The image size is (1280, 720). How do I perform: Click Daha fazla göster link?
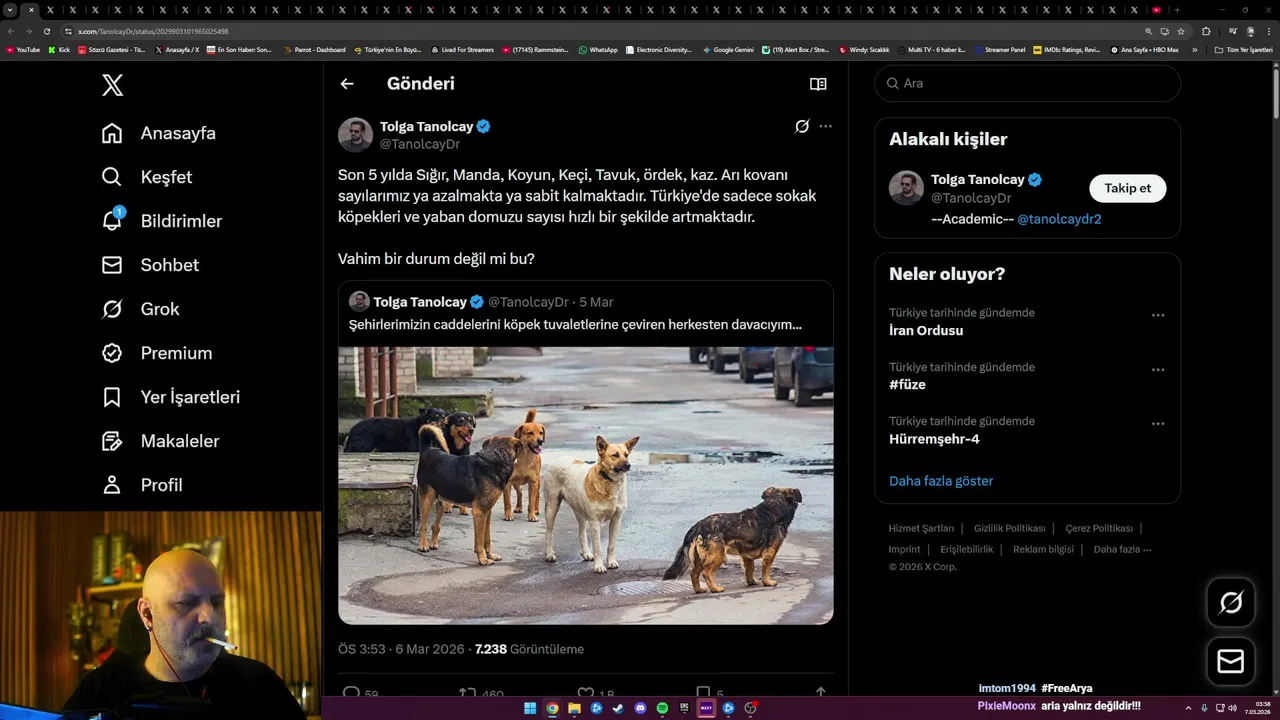(x=941, y=481)
